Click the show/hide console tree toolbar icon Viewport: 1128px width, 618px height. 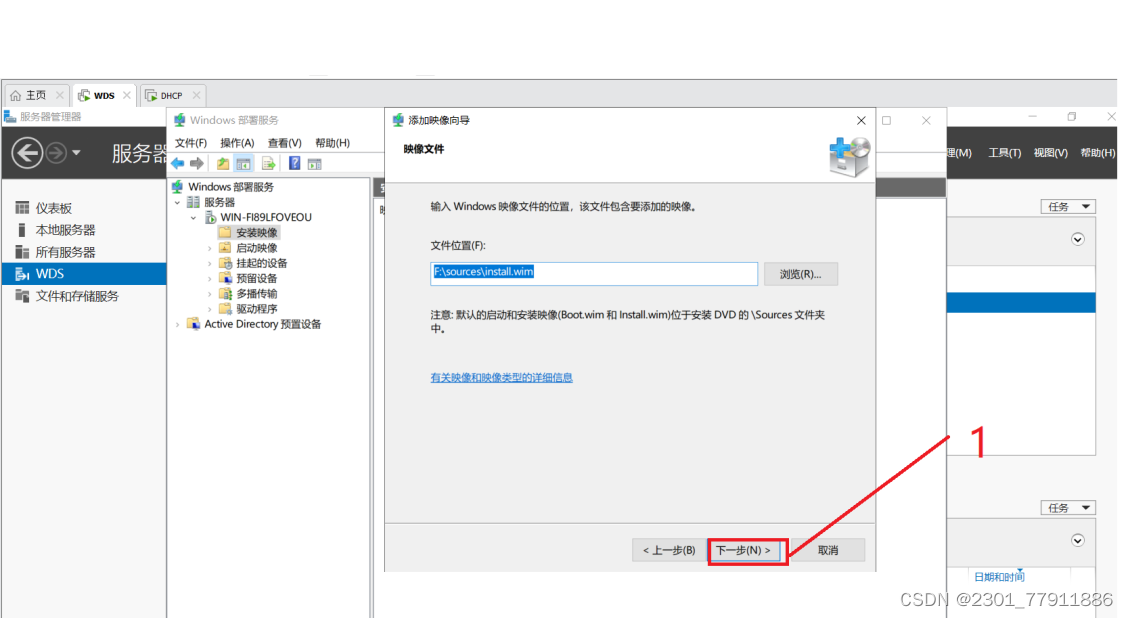243,163
